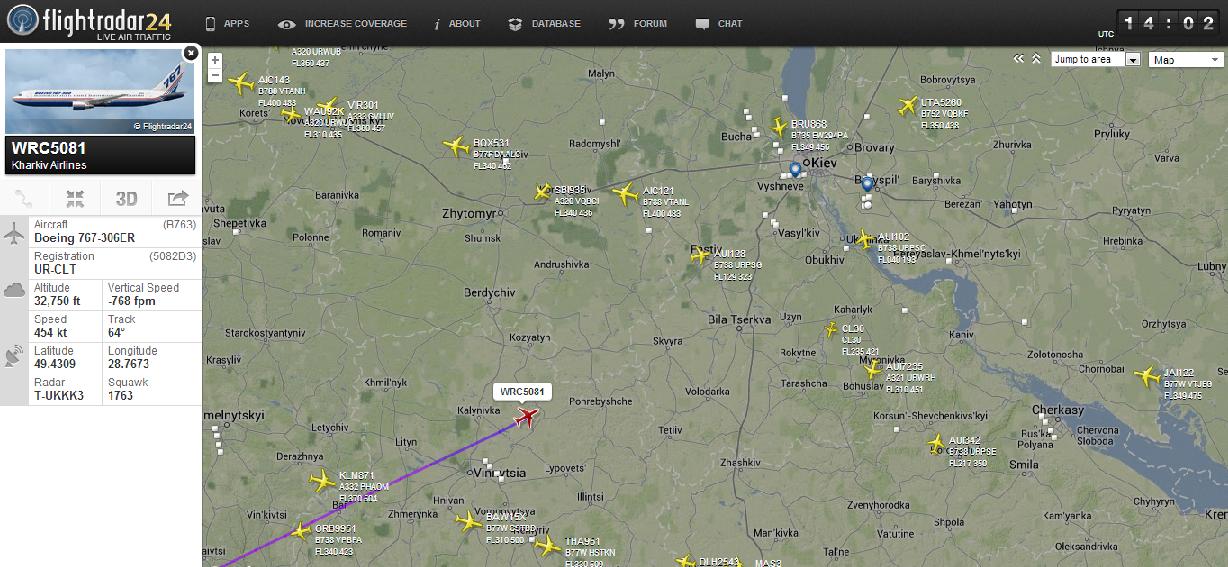This screenshot has height=567, width=1228.
Task: Click the blue airport pin near Vyshneve
Action: [795, 169]
